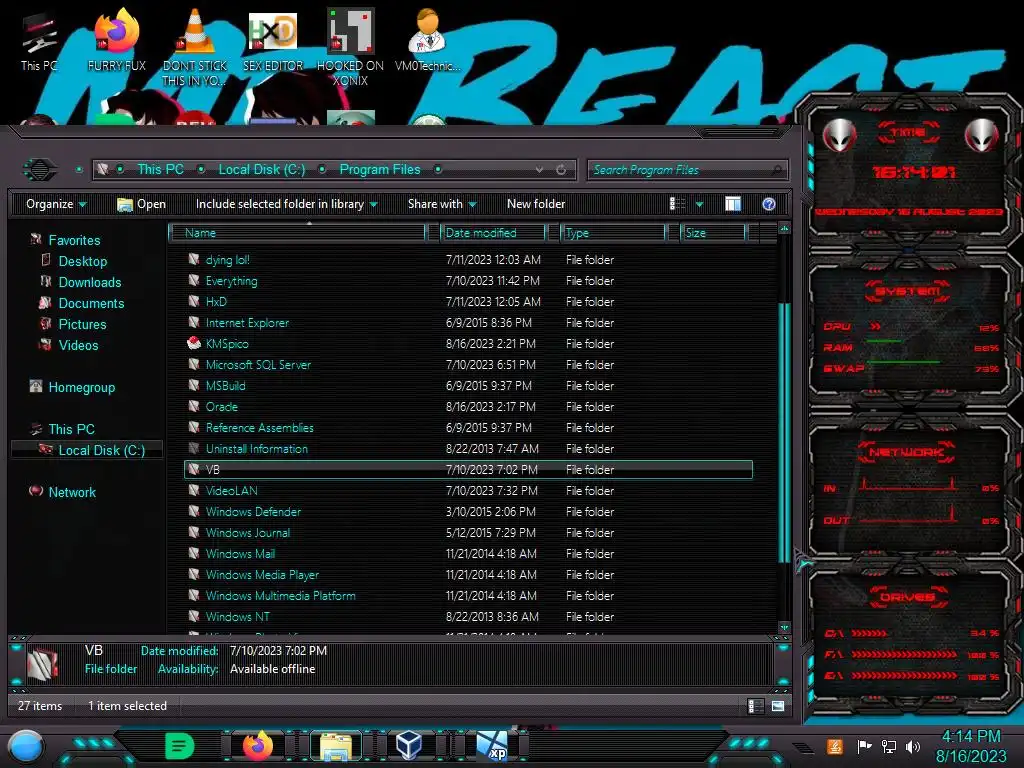Select the Everything folder

(x=231, y=281)
